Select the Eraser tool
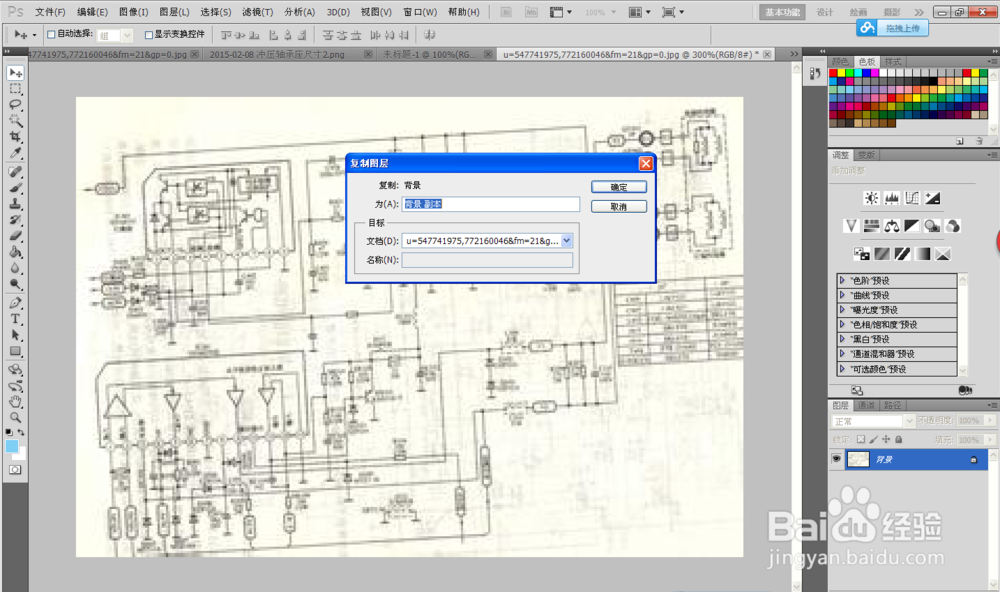The width and height of the screenshot is (1000, 592). (x=15, y=235)
